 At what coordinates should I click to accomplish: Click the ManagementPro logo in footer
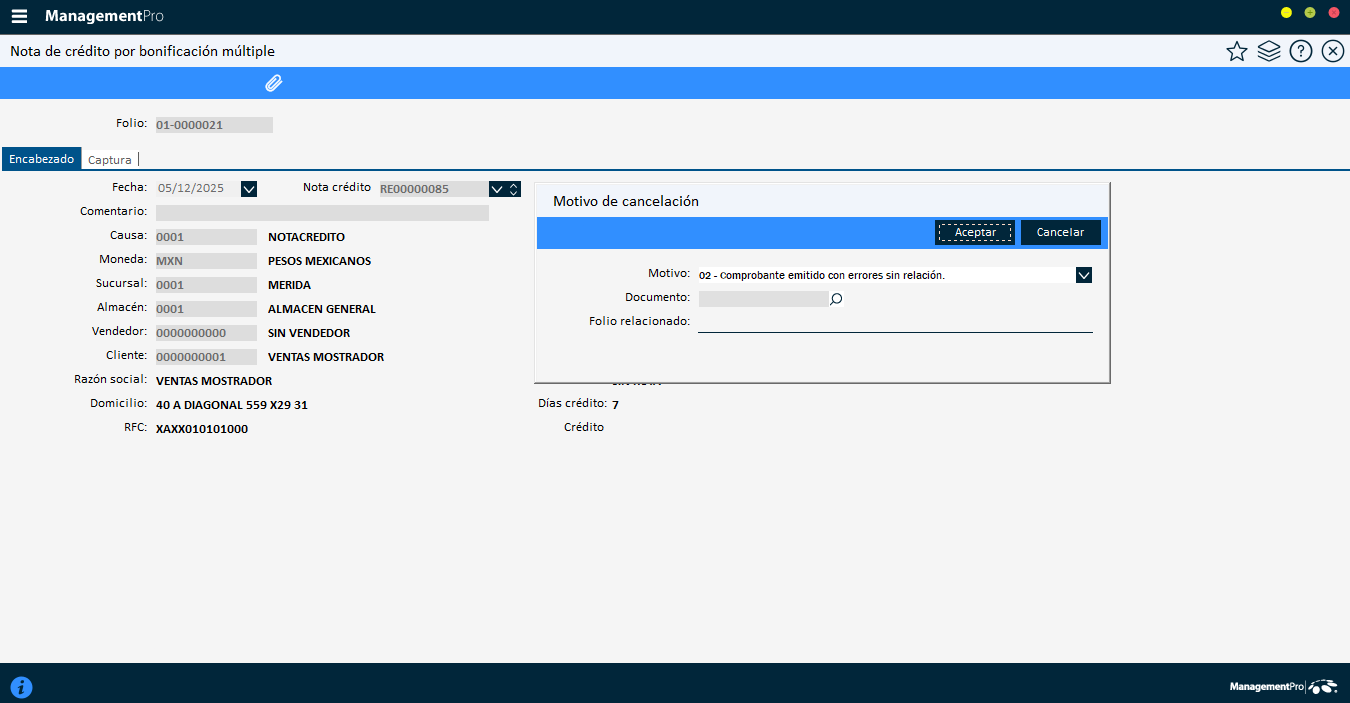point(1283,687)
